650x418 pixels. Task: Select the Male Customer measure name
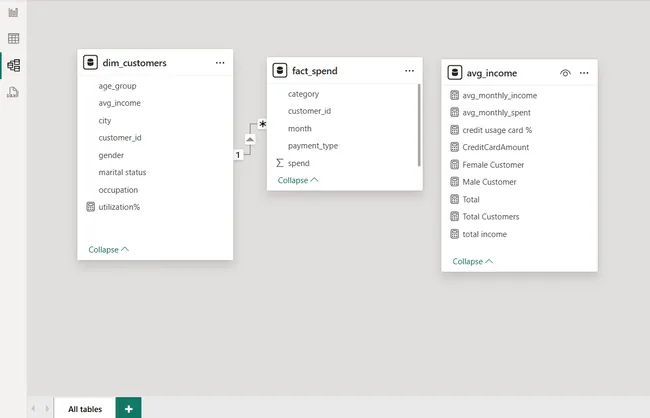490,182
